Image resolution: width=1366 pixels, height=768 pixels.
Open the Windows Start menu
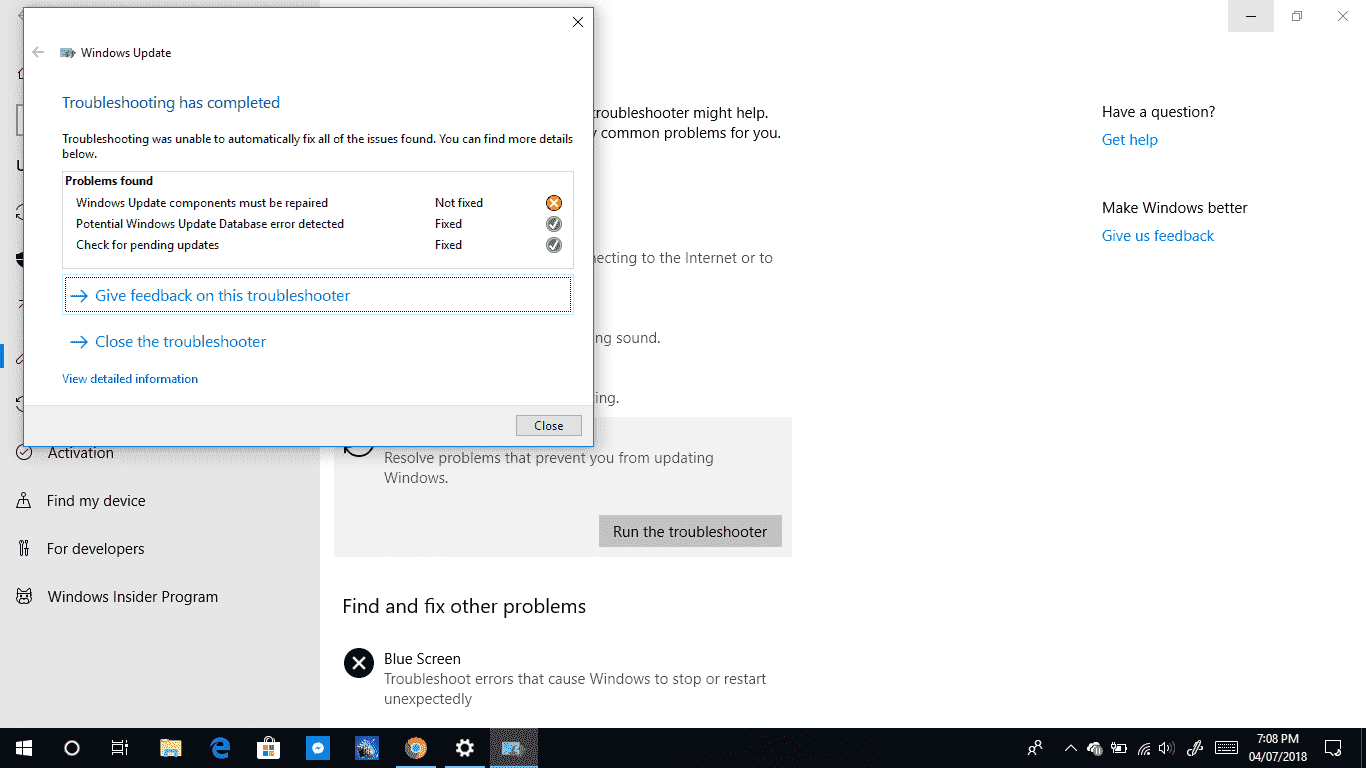pos(24,748)
